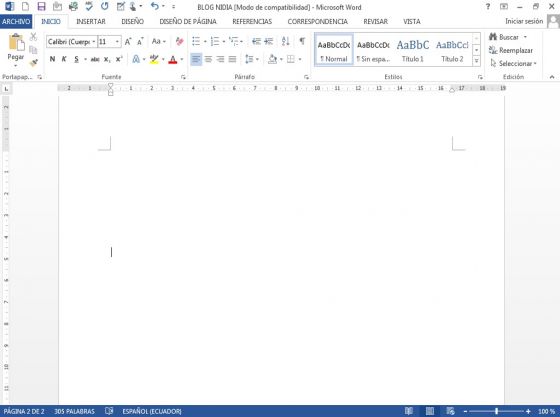
Task: Open Word Help question mark icon
Action: [488, 6]
